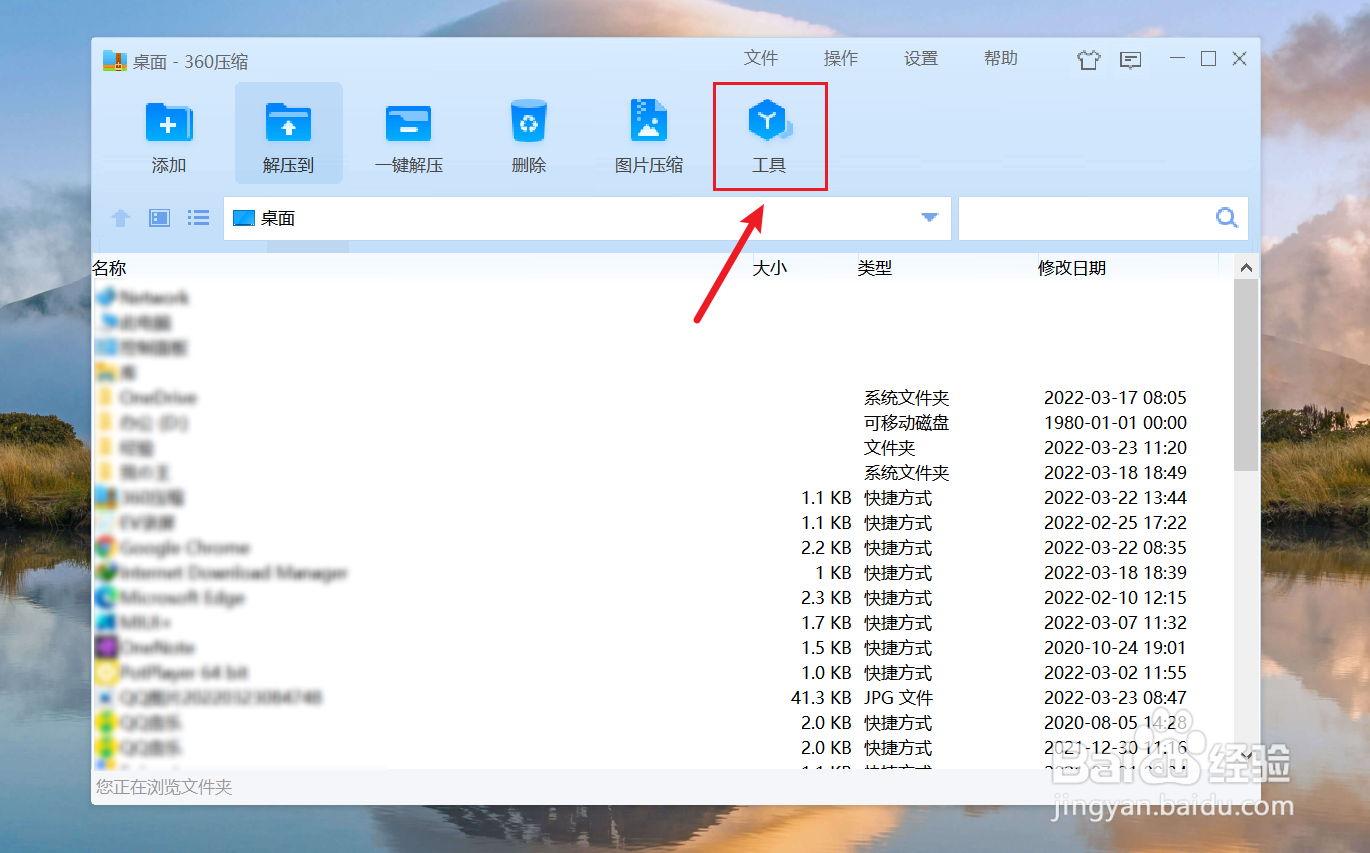
Task: Open the 操作 menu
Action: pyautogui.click(x=840, y=58)
